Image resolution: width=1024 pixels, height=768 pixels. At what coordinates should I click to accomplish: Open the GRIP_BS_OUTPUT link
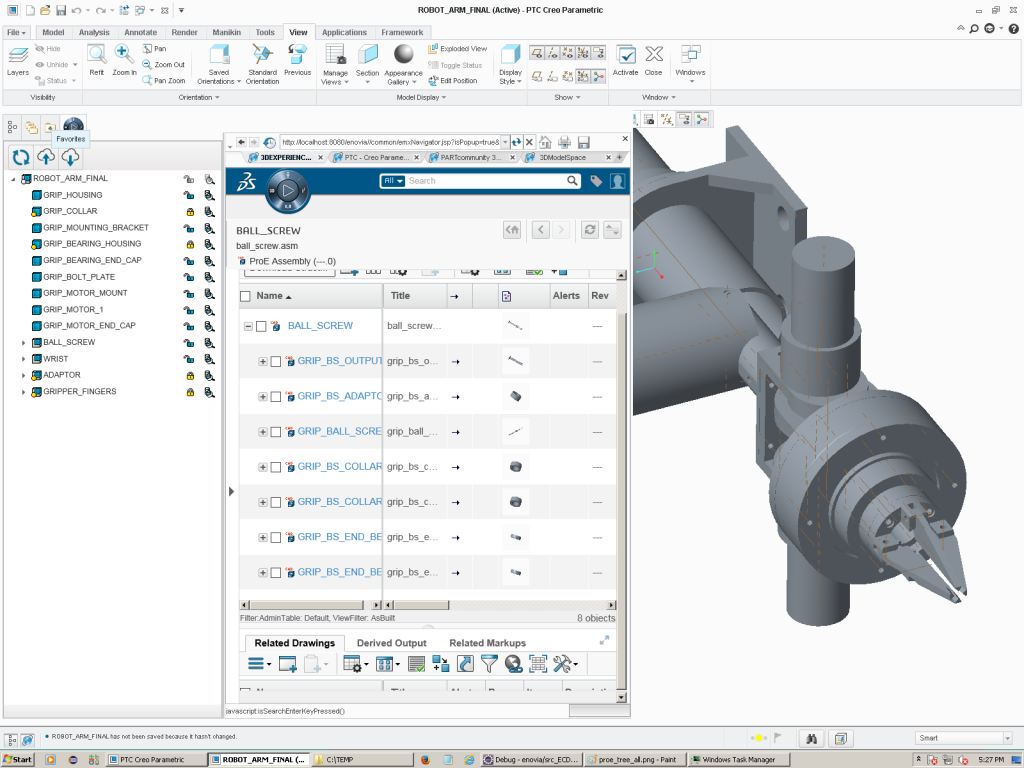point(340,361)
